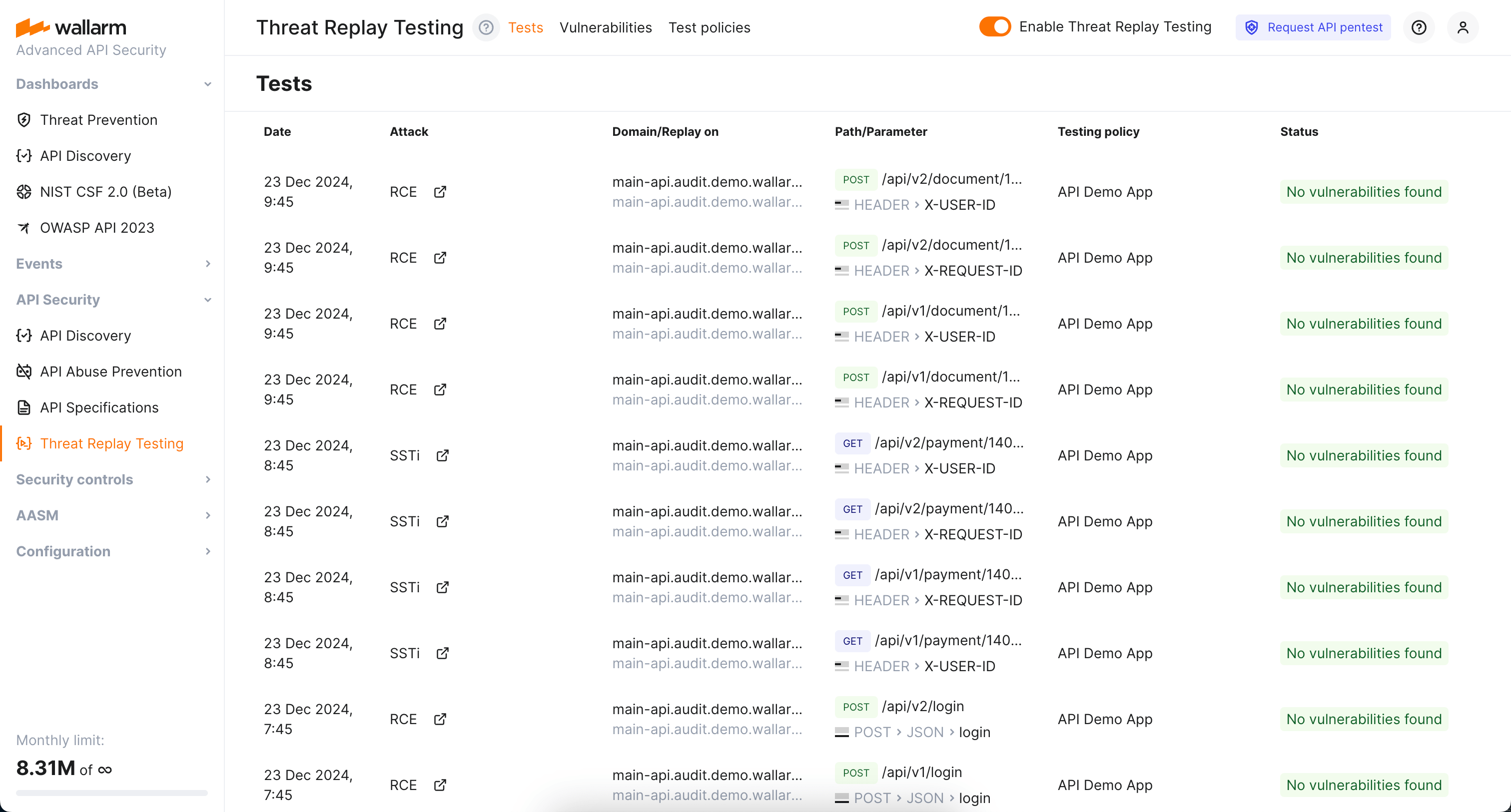Click the API Abuse Prevention bot icon
Screen dimensions: 1511x812
(x=24, y=371)
